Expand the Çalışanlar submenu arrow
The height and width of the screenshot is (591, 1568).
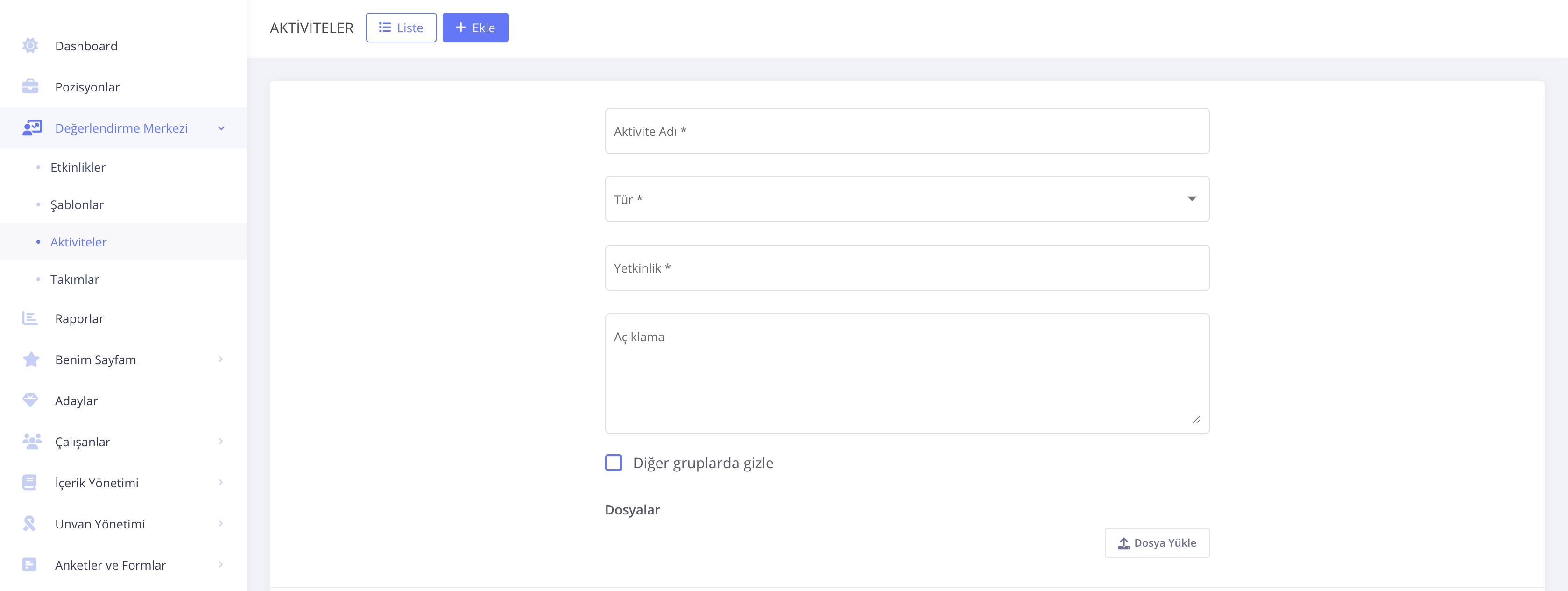pos(220,441)
